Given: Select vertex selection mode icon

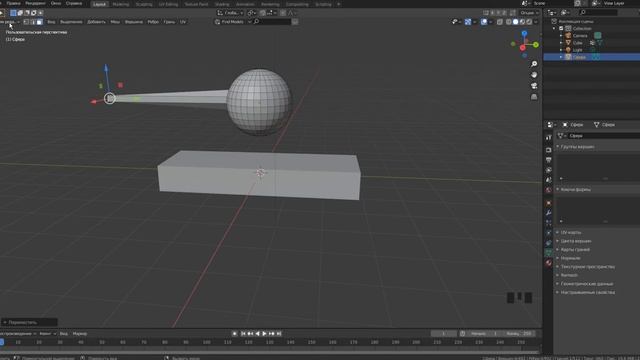Looking at the screenshot, I should [27, 22].
